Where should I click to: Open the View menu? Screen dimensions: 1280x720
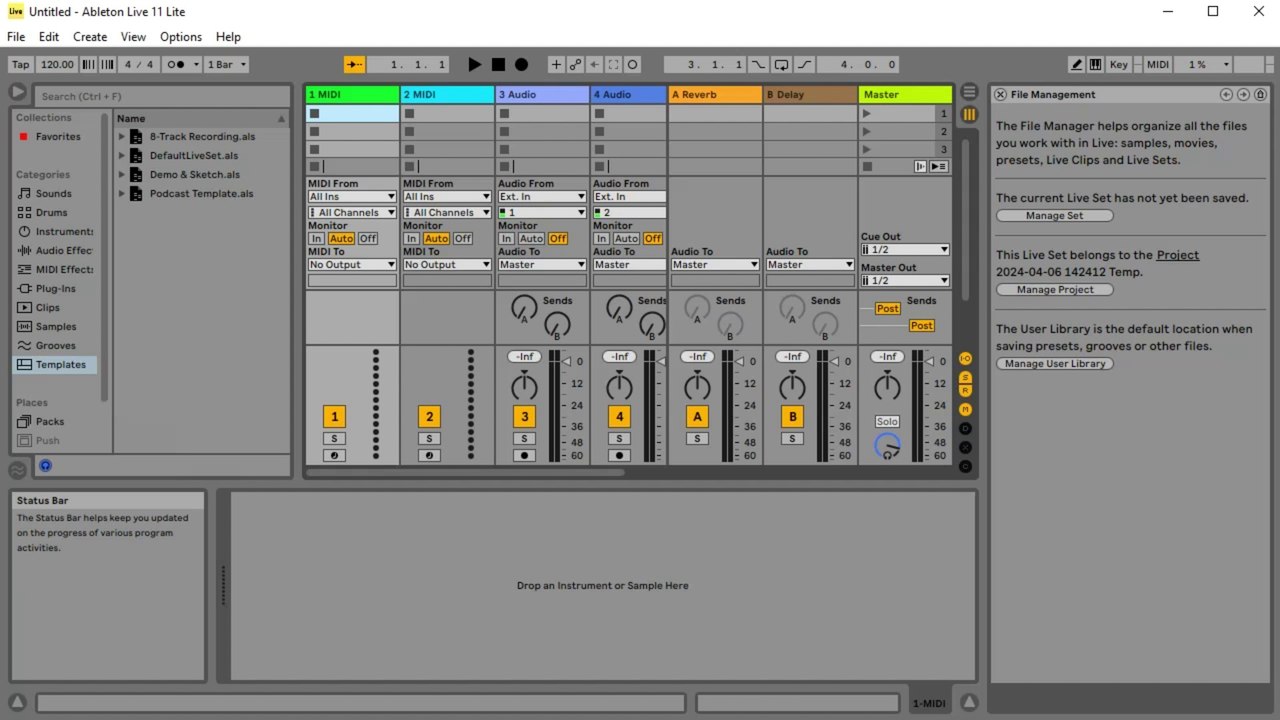(133, 37)
